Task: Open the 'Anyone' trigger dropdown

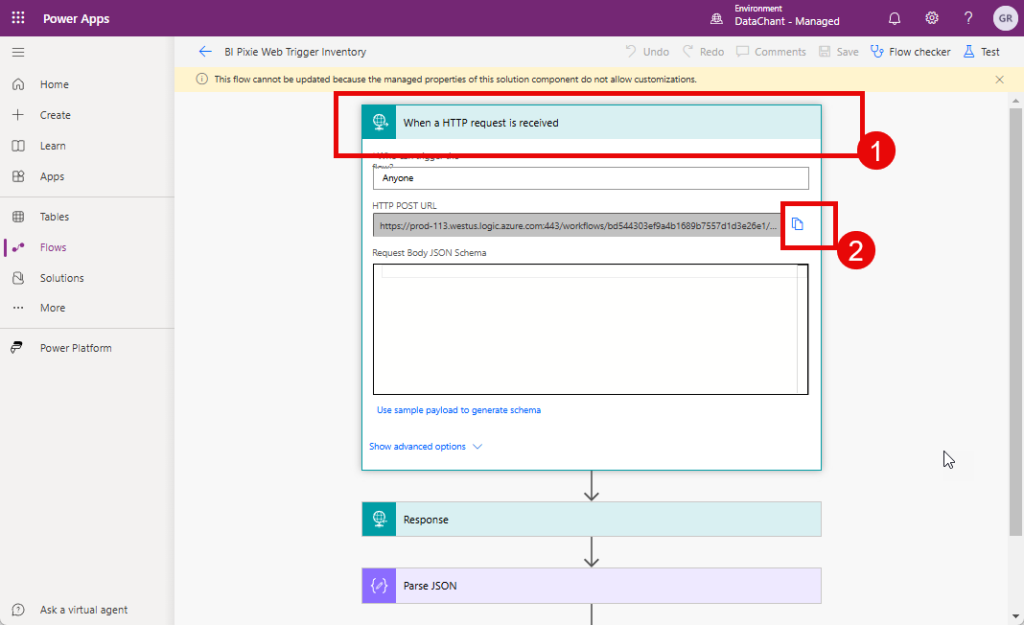Action: [590, 178]
